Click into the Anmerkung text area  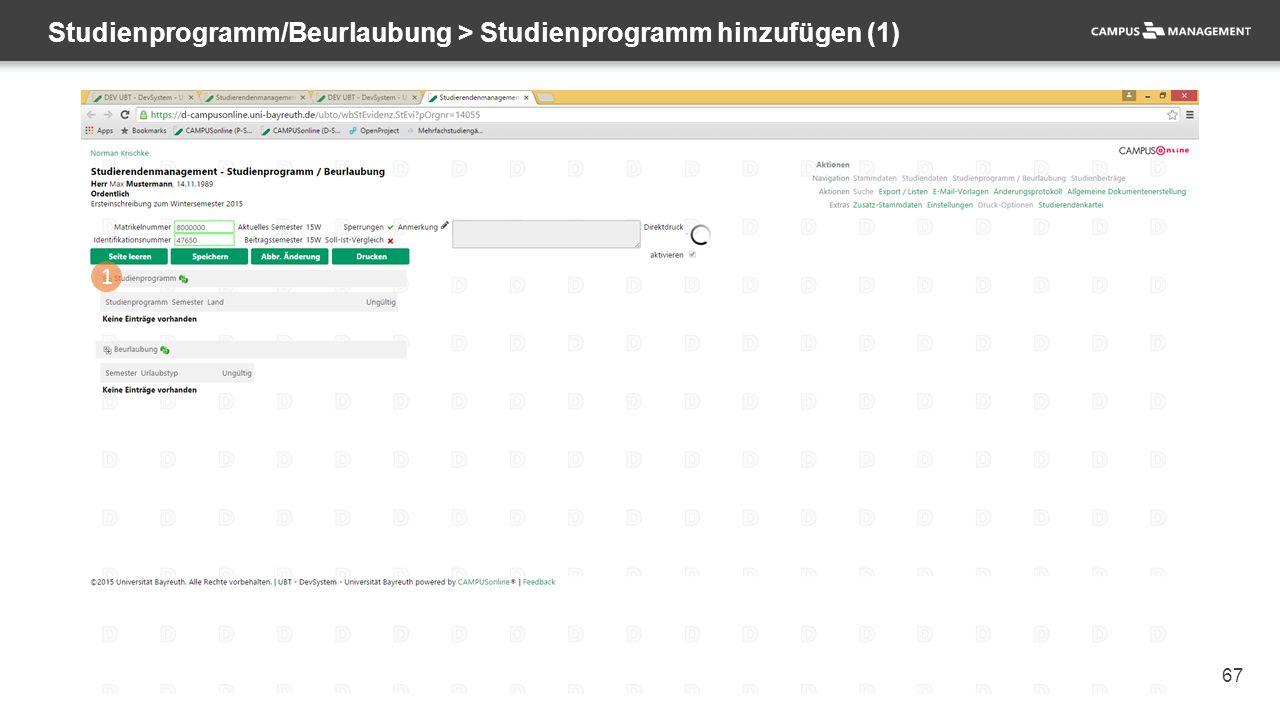pos(546,234)
